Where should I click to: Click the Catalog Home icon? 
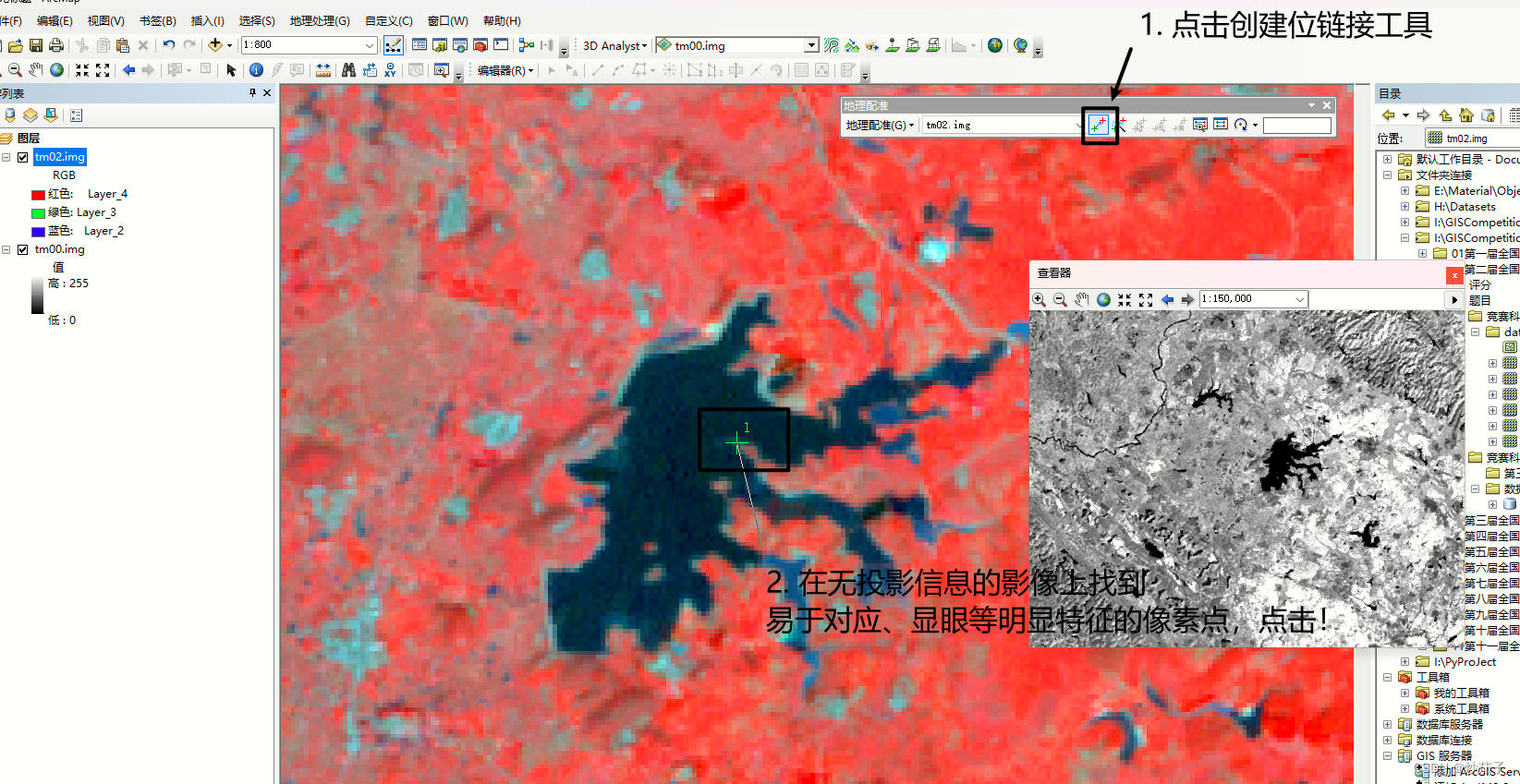1466,115
